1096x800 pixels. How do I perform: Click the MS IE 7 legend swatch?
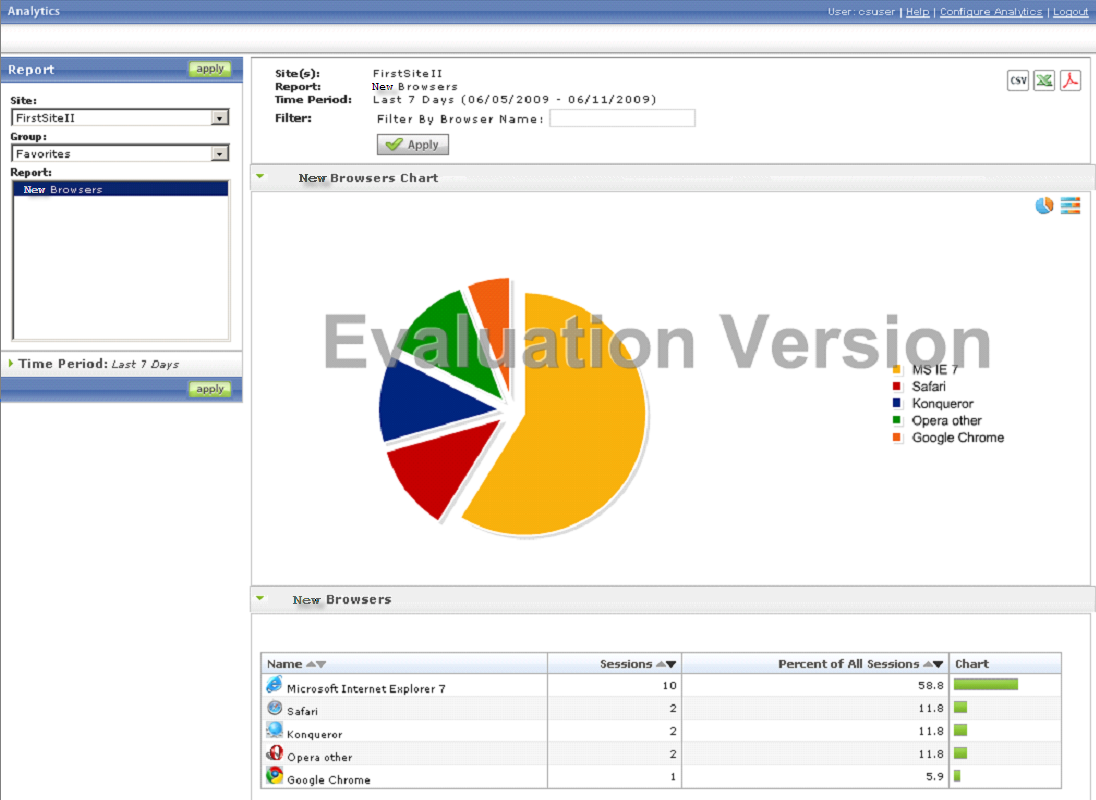coord(897,370)
